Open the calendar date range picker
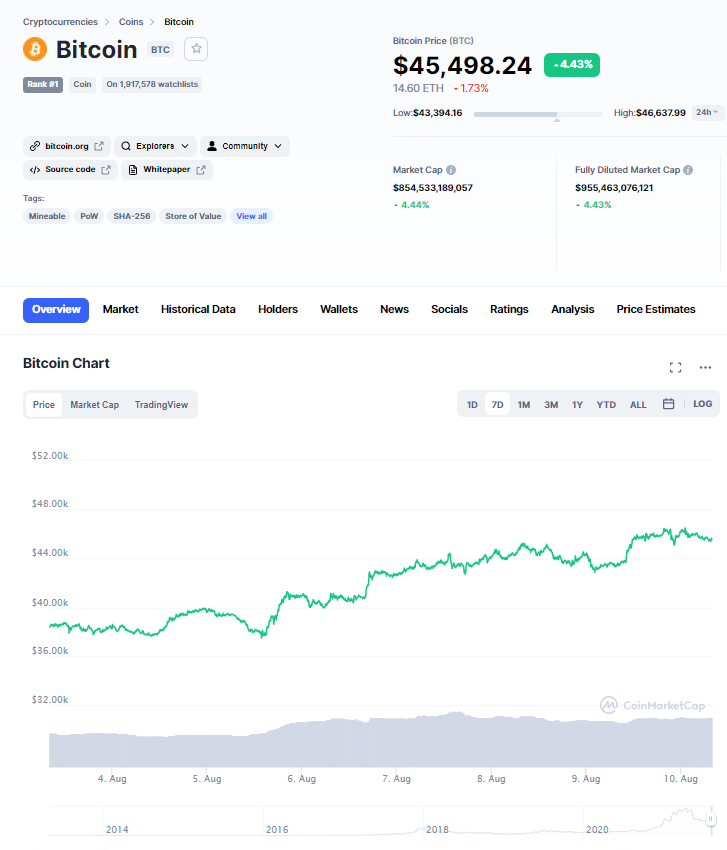This screenshot has width=727, height=850. [x=668, y=404]
